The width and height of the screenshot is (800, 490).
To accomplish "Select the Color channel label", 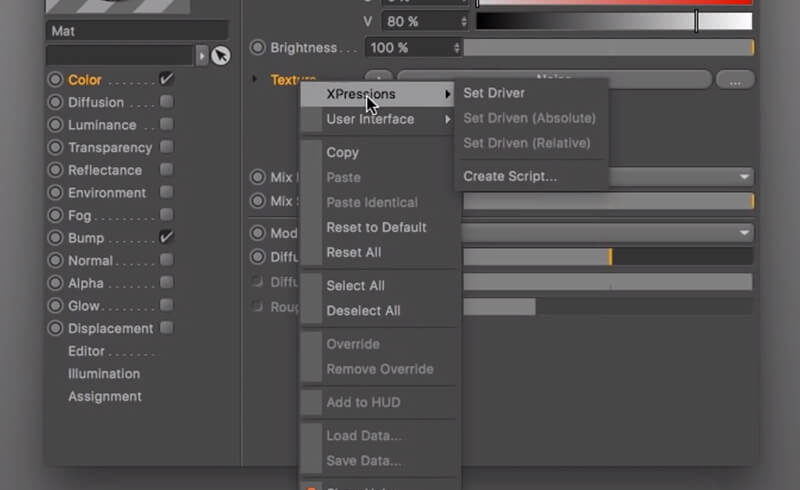I will click(x=85, y=80).
